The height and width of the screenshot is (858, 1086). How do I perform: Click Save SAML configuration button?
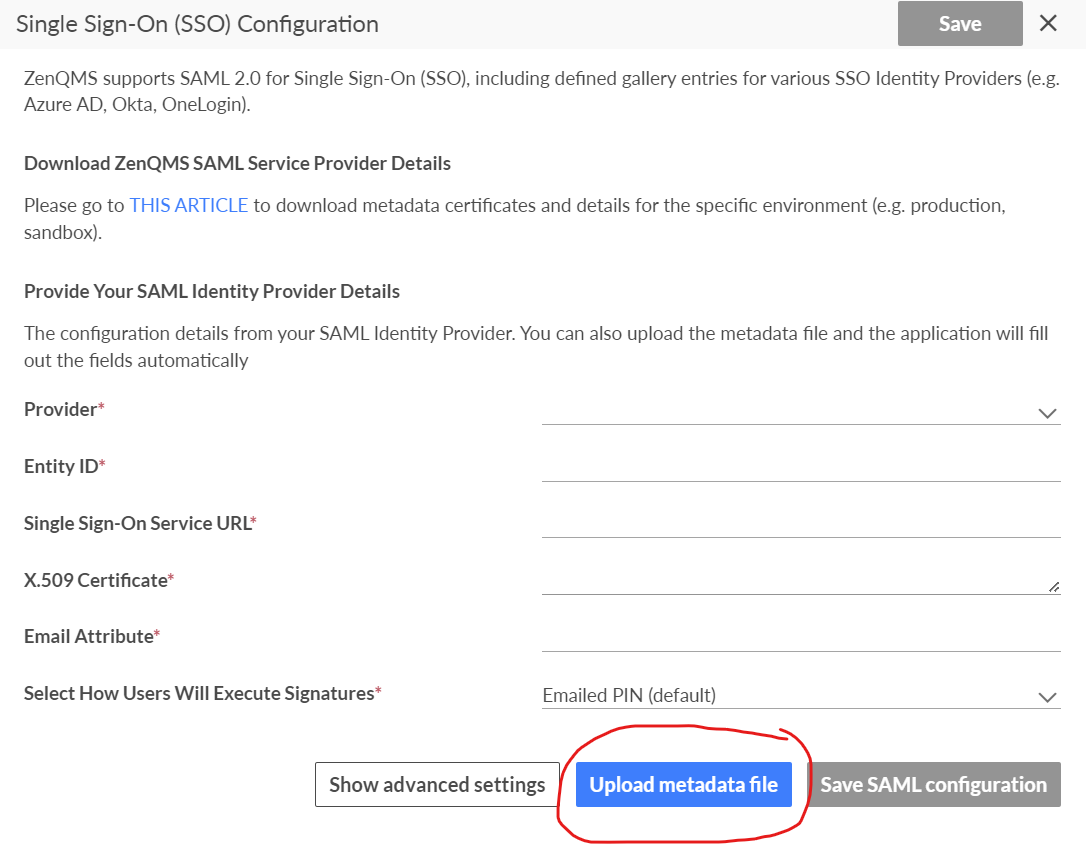tap(934, 785)
